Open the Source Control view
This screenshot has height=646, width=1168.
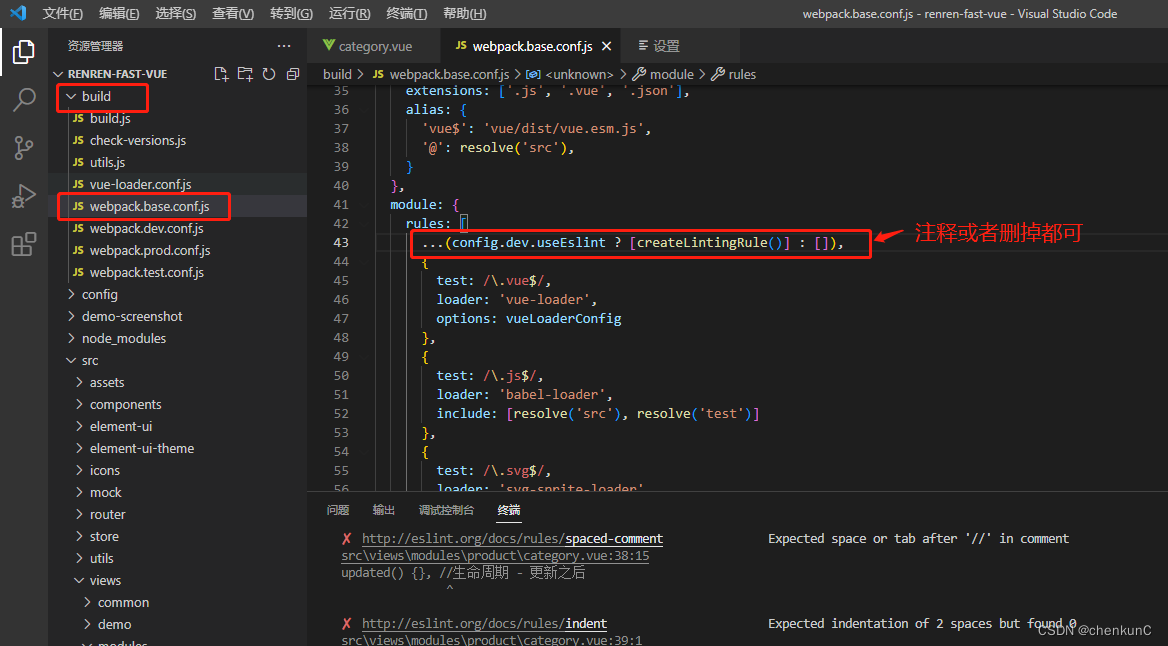[24, 148]
